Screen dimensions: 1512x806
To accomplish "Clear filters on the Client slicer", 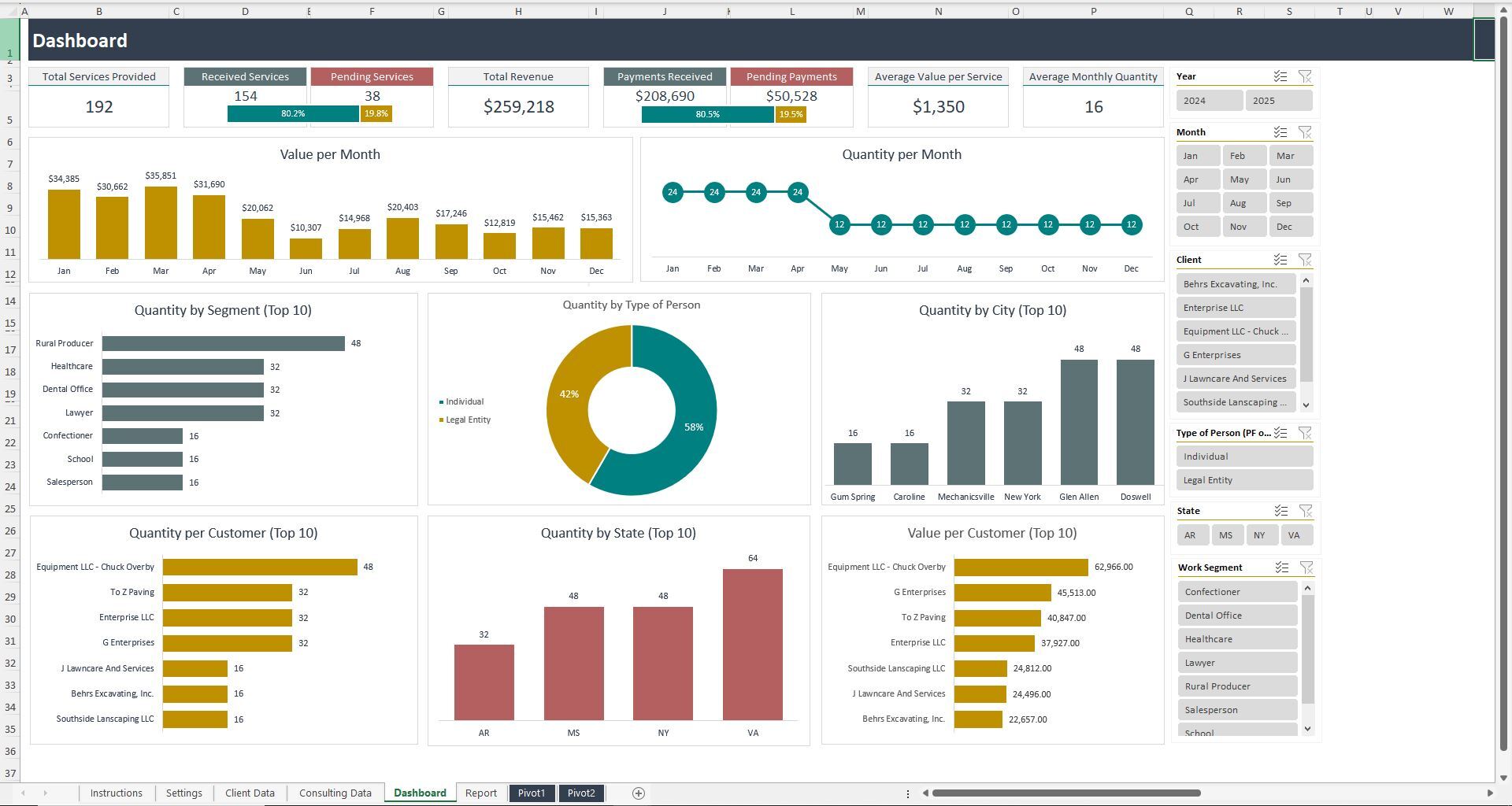I will (x=1306, y=260).
